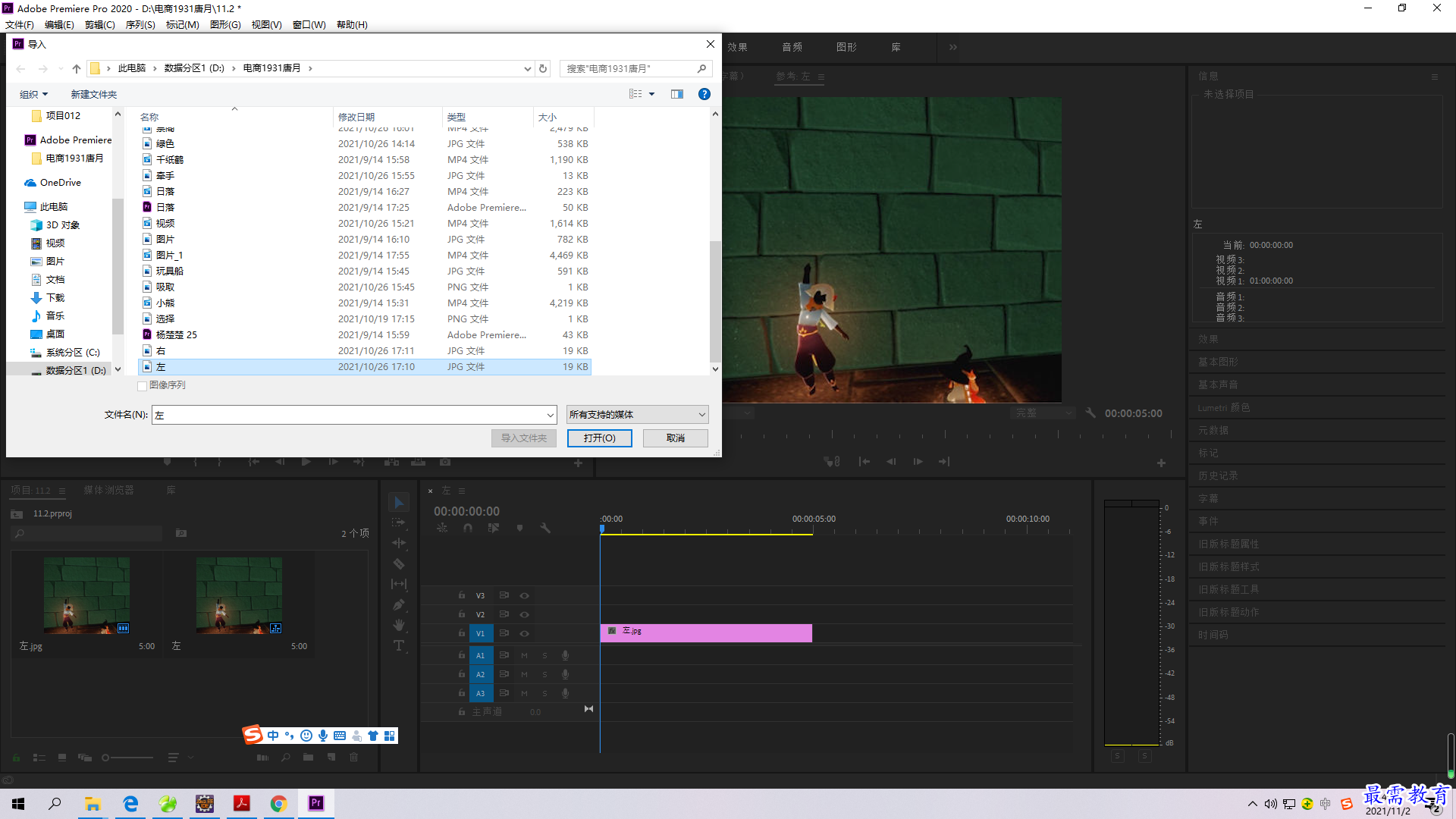Click Delete trash icon in Project panel
Viewport: 1456px width, 819px height.
tap(353, 757)
